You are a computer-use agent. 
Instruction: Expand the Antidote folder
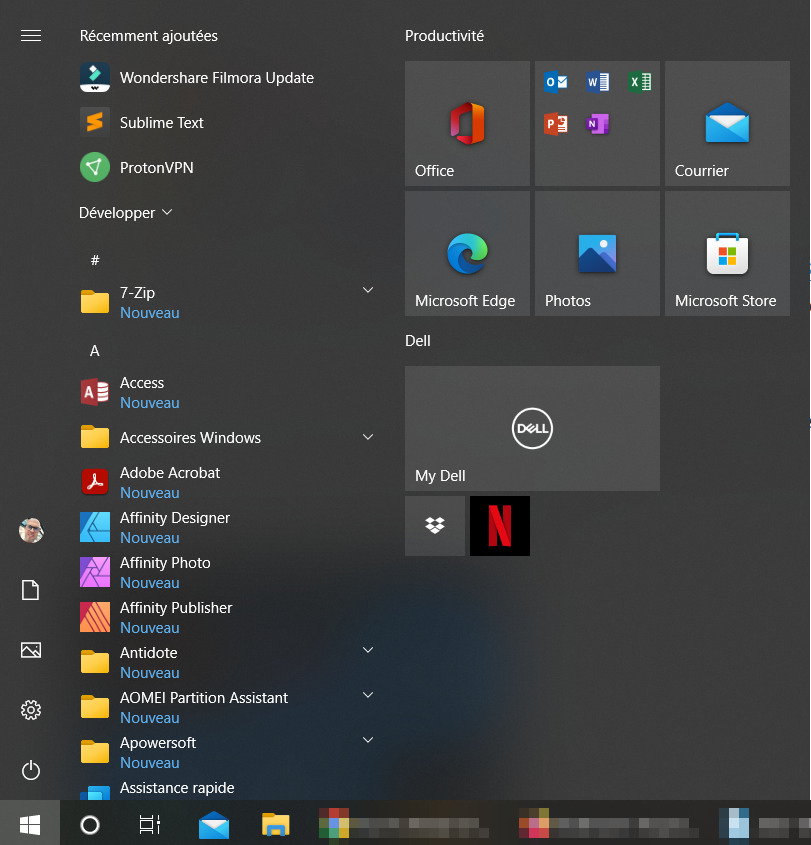click(368, 650)
